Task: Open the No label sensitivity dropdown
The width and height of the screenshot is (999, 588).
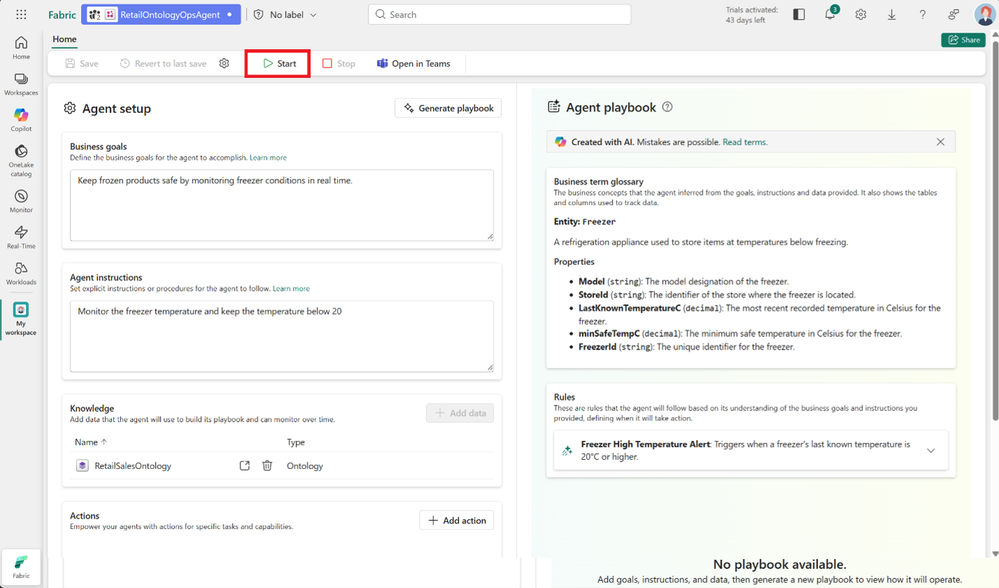Action: click(285, 15)
